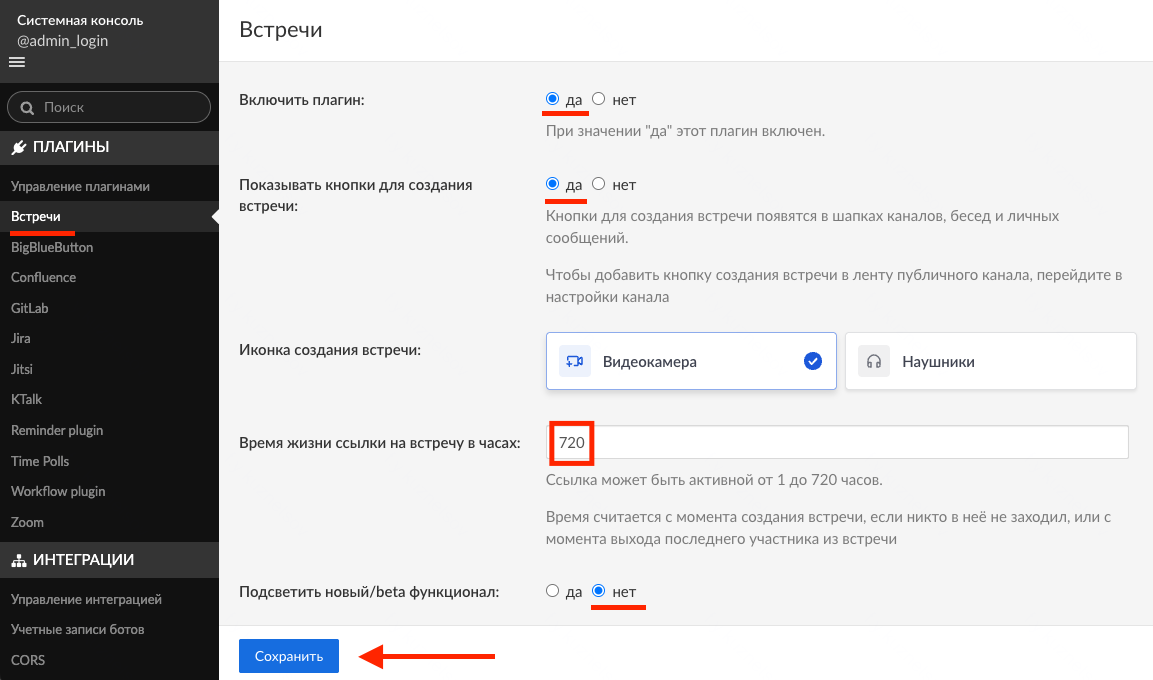Select 'да' for Показывать кнопки для создания встречи
This screenshot has height=680, width=1153.
pyautogui.click(x=552, y=184)
